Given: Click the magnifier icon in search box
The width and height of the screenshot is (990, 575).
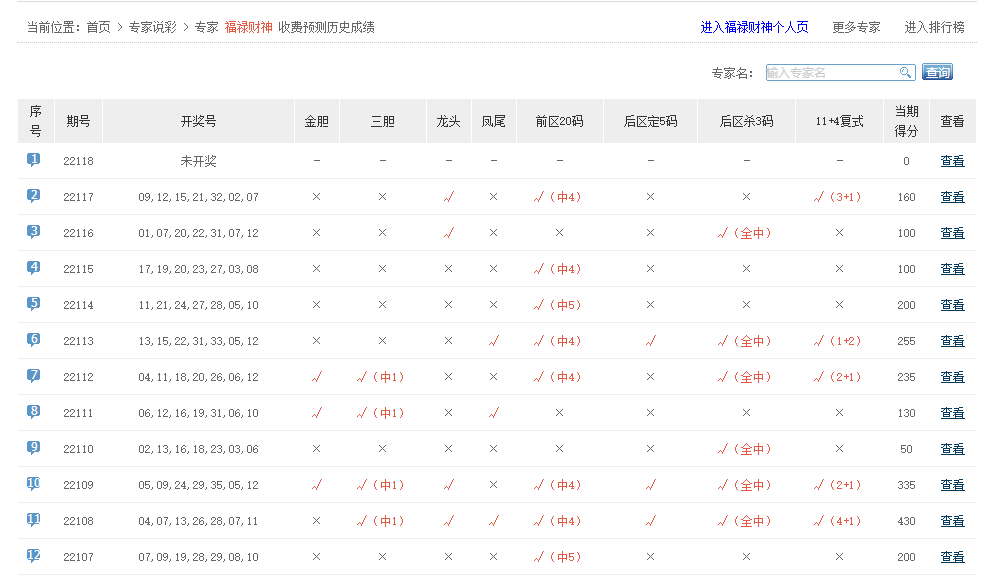Looking at the screenshot, I should click(x=905, y=72).
